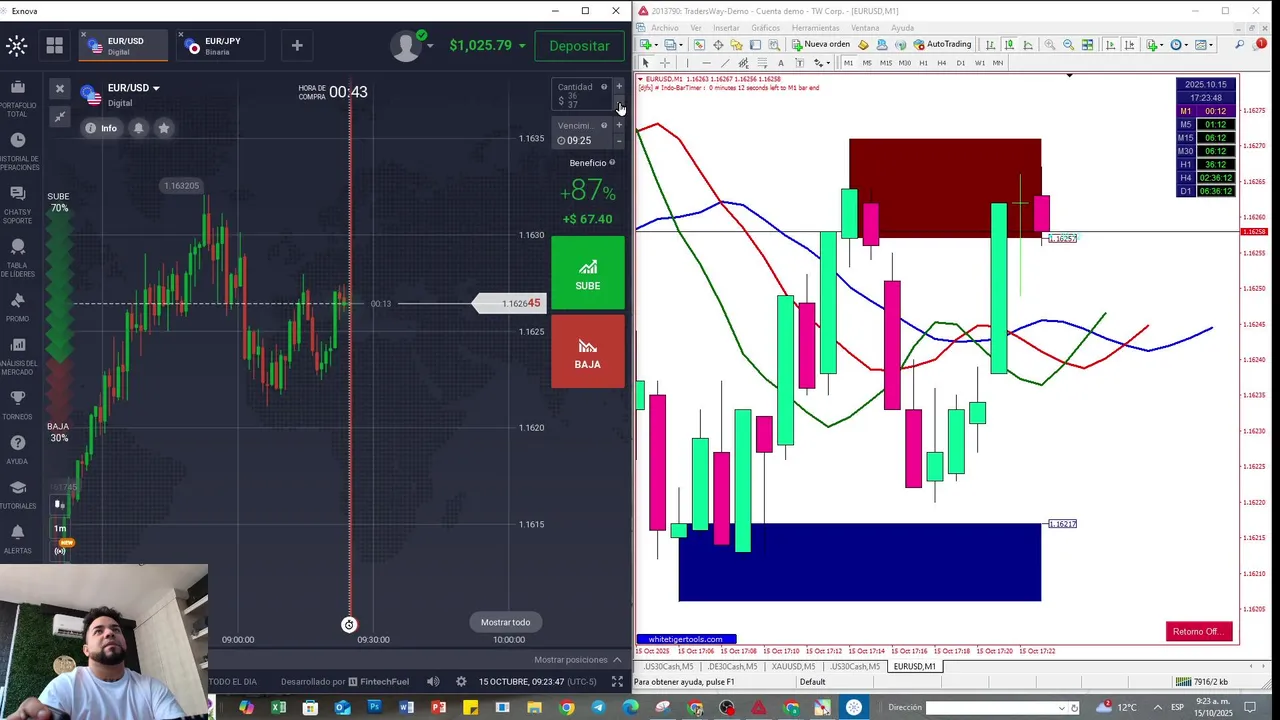Open the asset grid view icon

(x=54, y=45)
